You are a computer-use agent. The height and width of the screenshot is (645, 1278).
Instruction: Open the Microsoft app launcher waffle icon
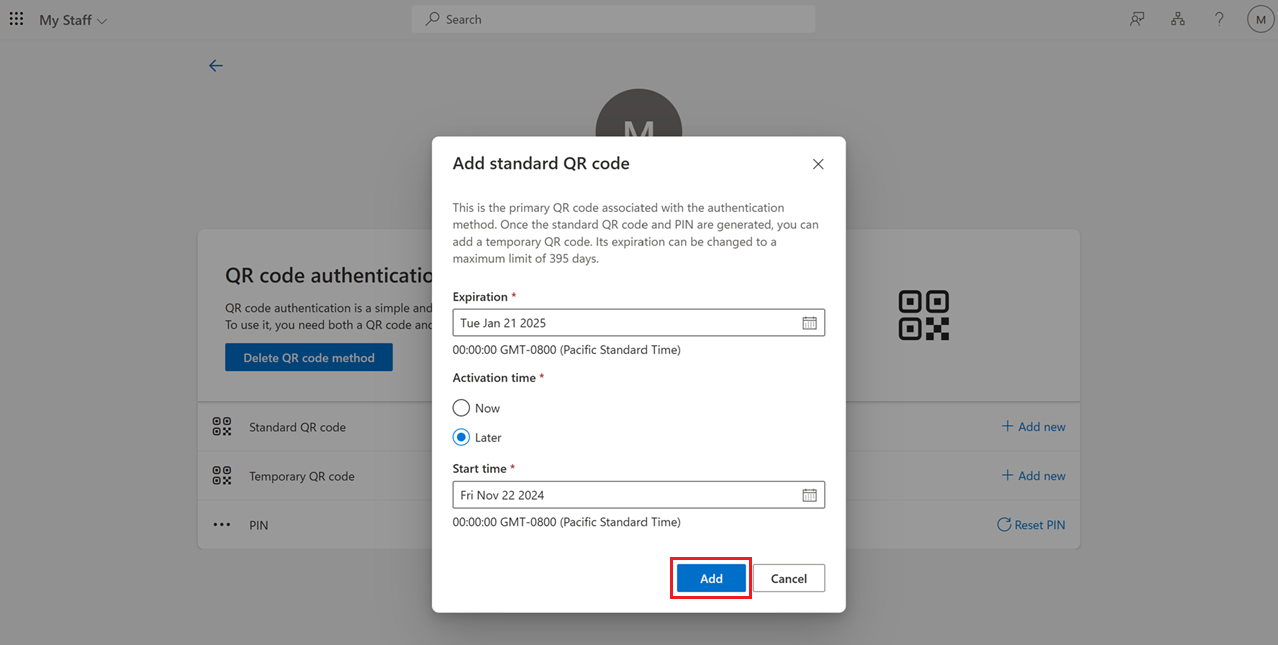[16, 19]
